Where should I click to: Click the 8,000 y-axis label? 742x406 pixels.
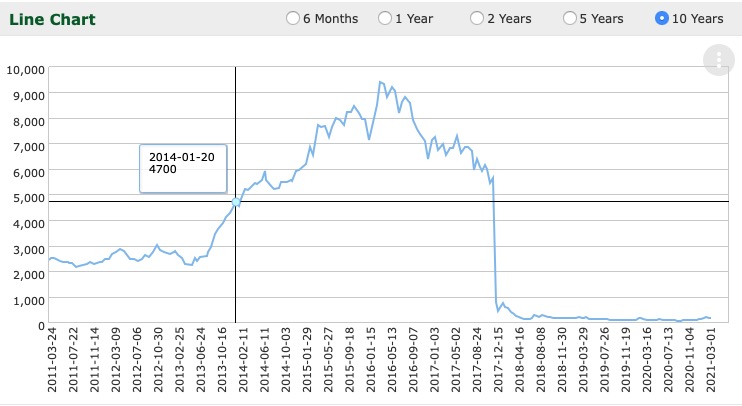[28, 122]
